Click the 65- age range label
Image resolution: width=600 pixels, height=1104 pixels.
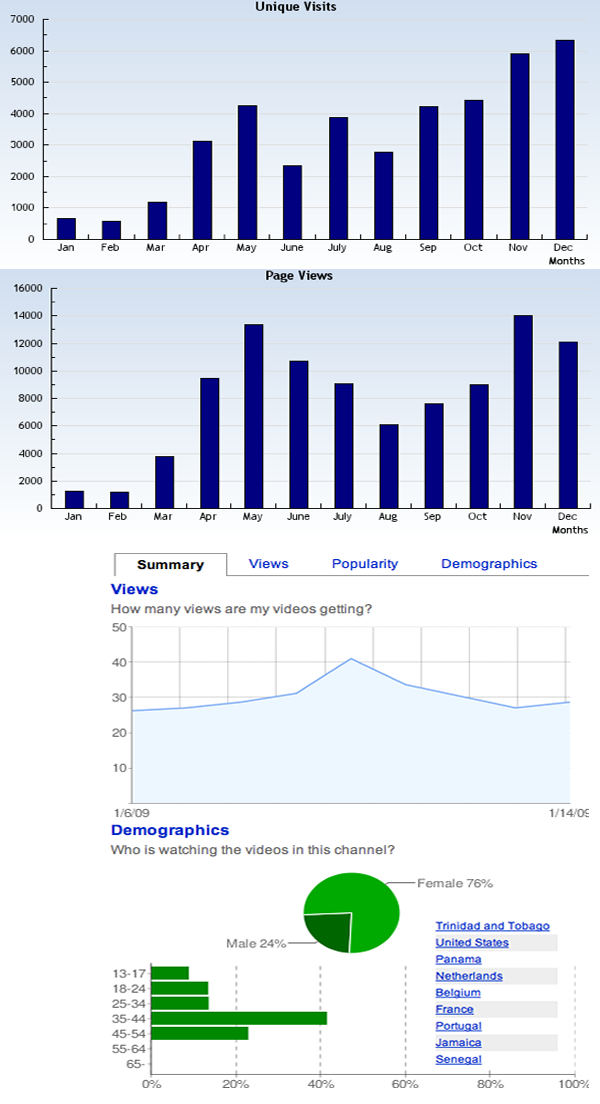click(137, 1064)
